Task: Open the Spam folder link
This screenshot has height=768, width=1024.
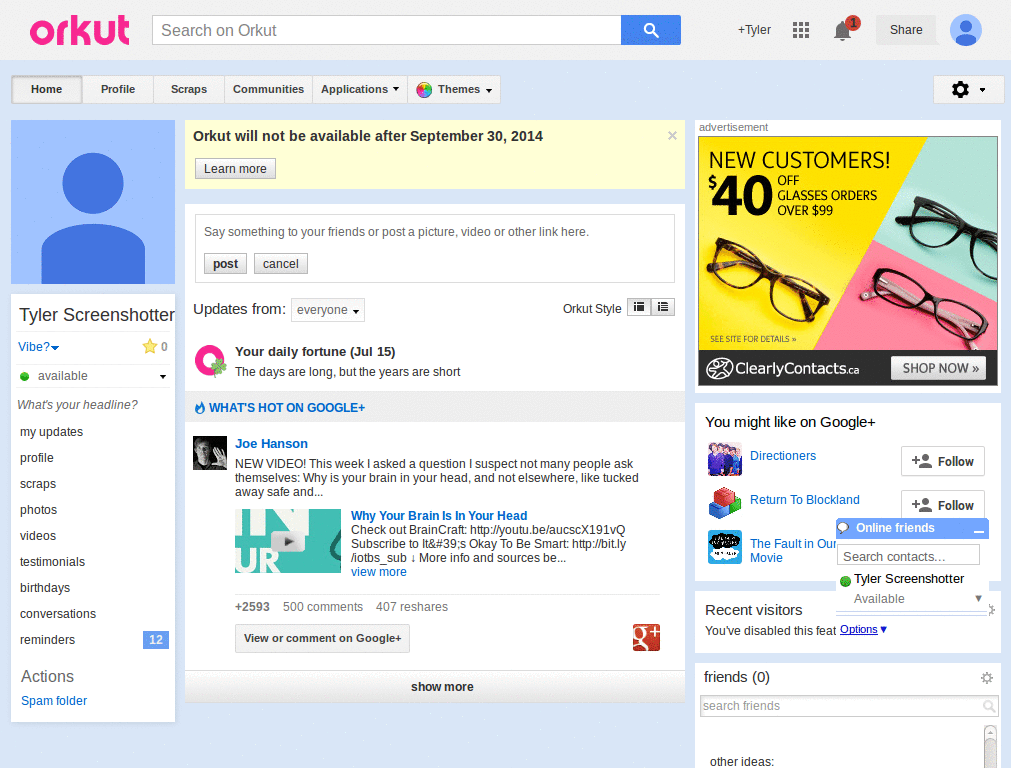Action: coord(54,701)
